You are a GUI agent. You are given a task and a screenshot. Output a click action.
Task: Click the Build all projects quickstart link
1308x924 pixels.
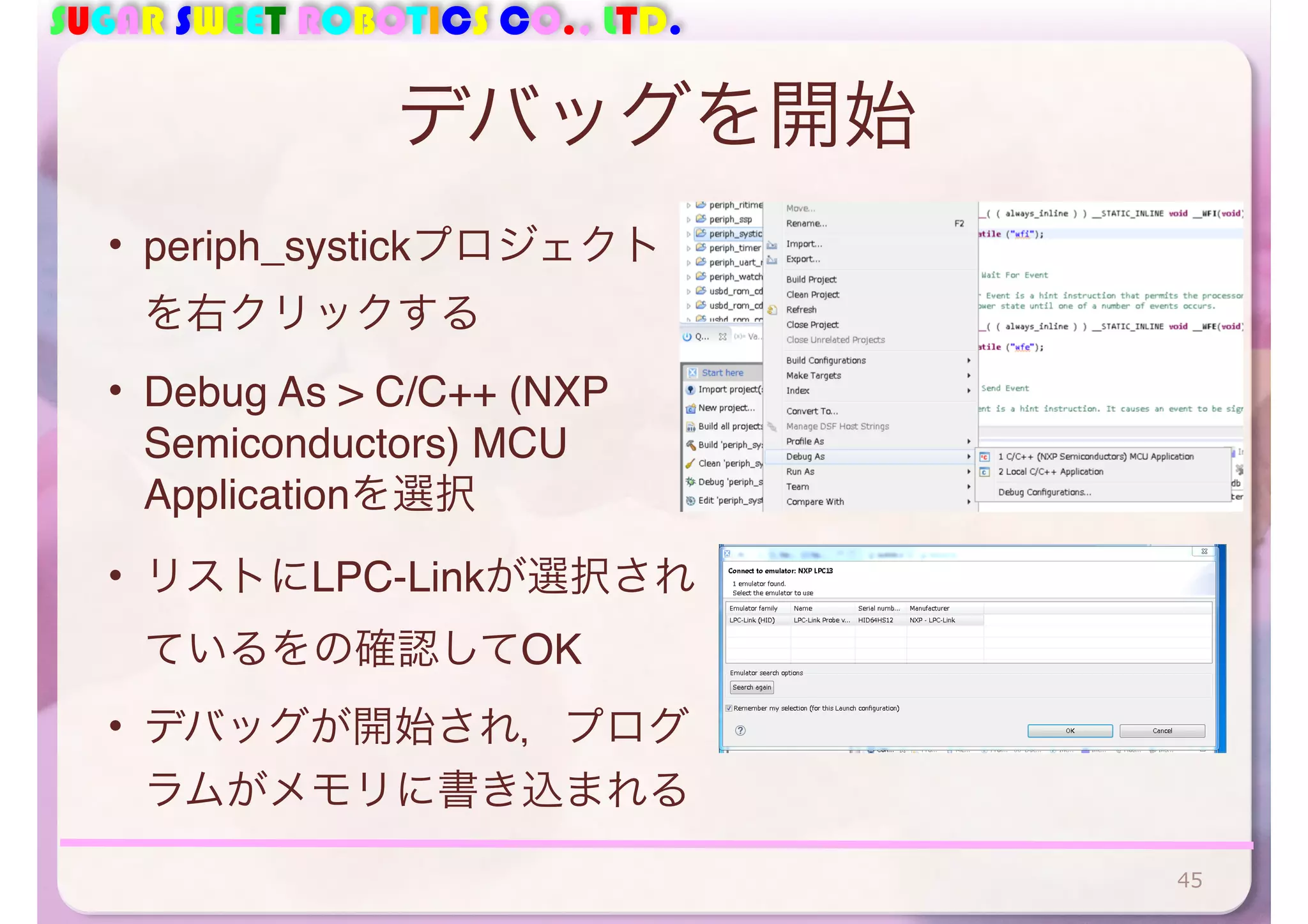point(730,427)
